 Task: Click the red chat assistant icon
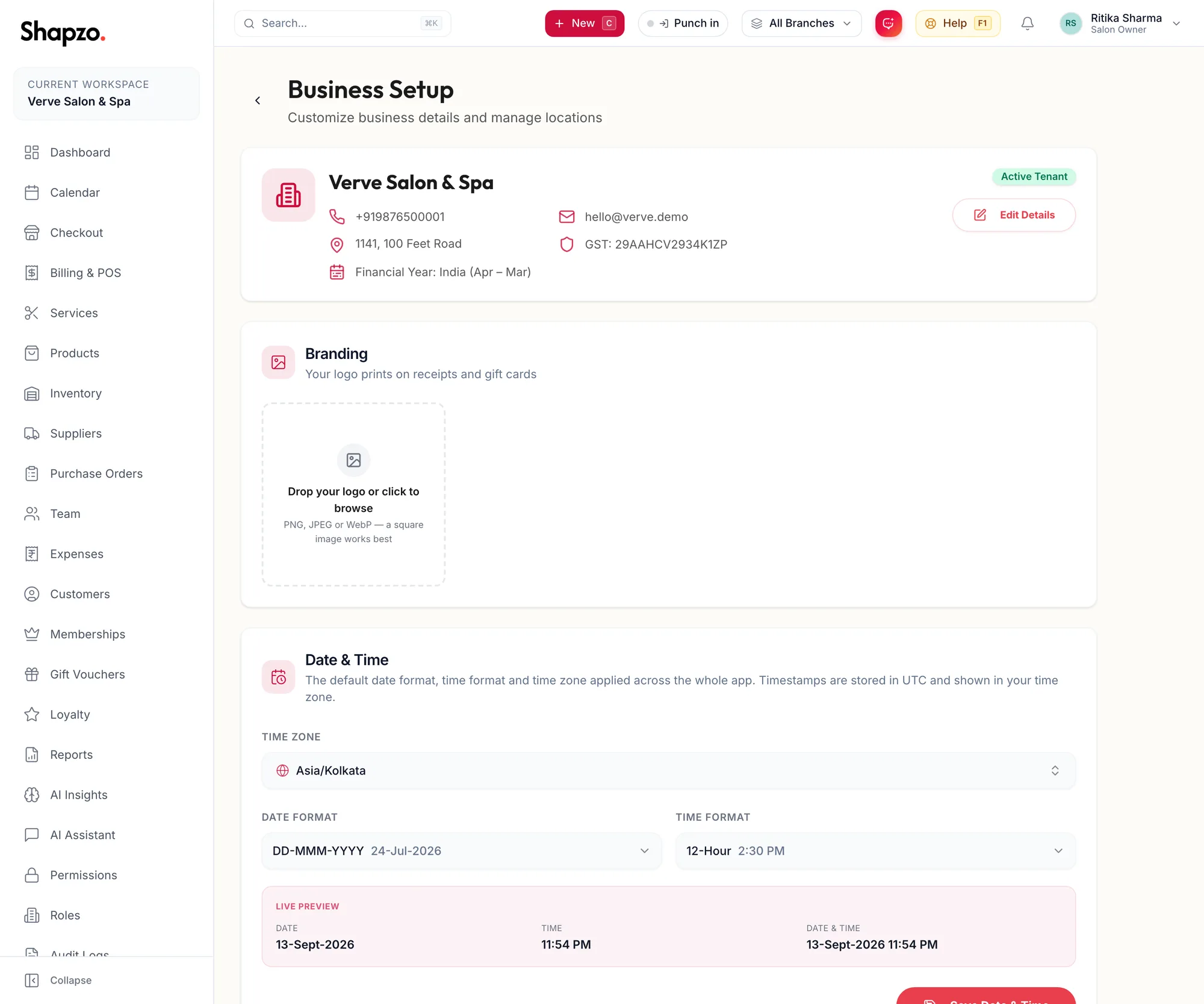[889, 23]
